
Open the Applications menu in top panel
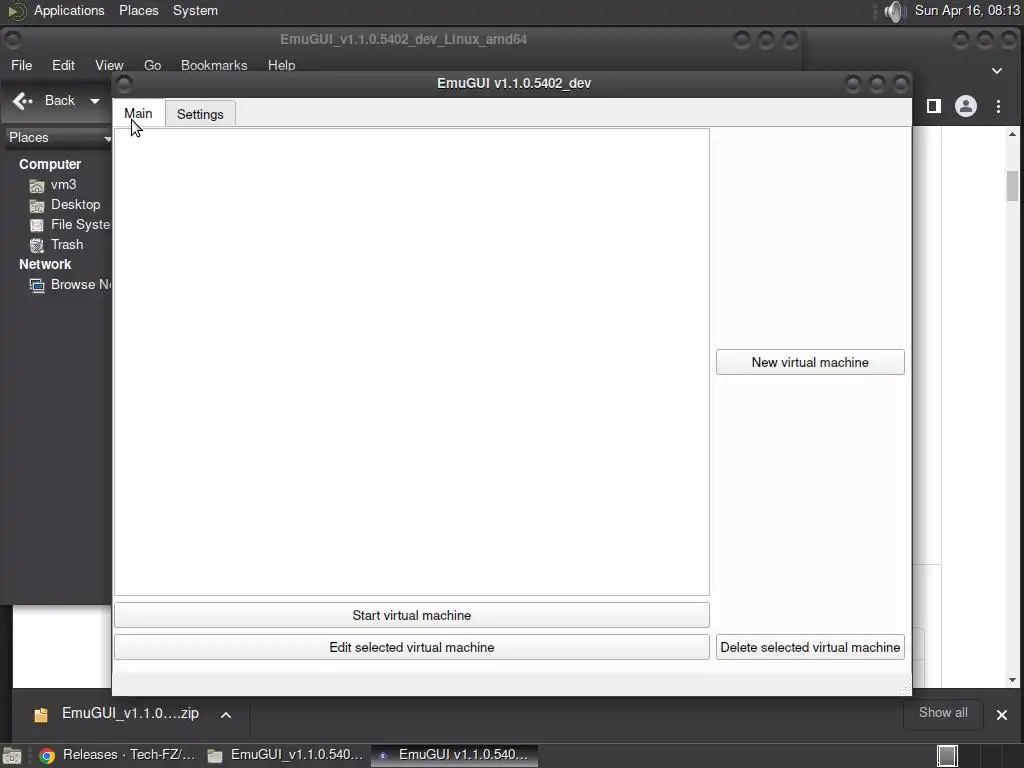tap(69, 10)
